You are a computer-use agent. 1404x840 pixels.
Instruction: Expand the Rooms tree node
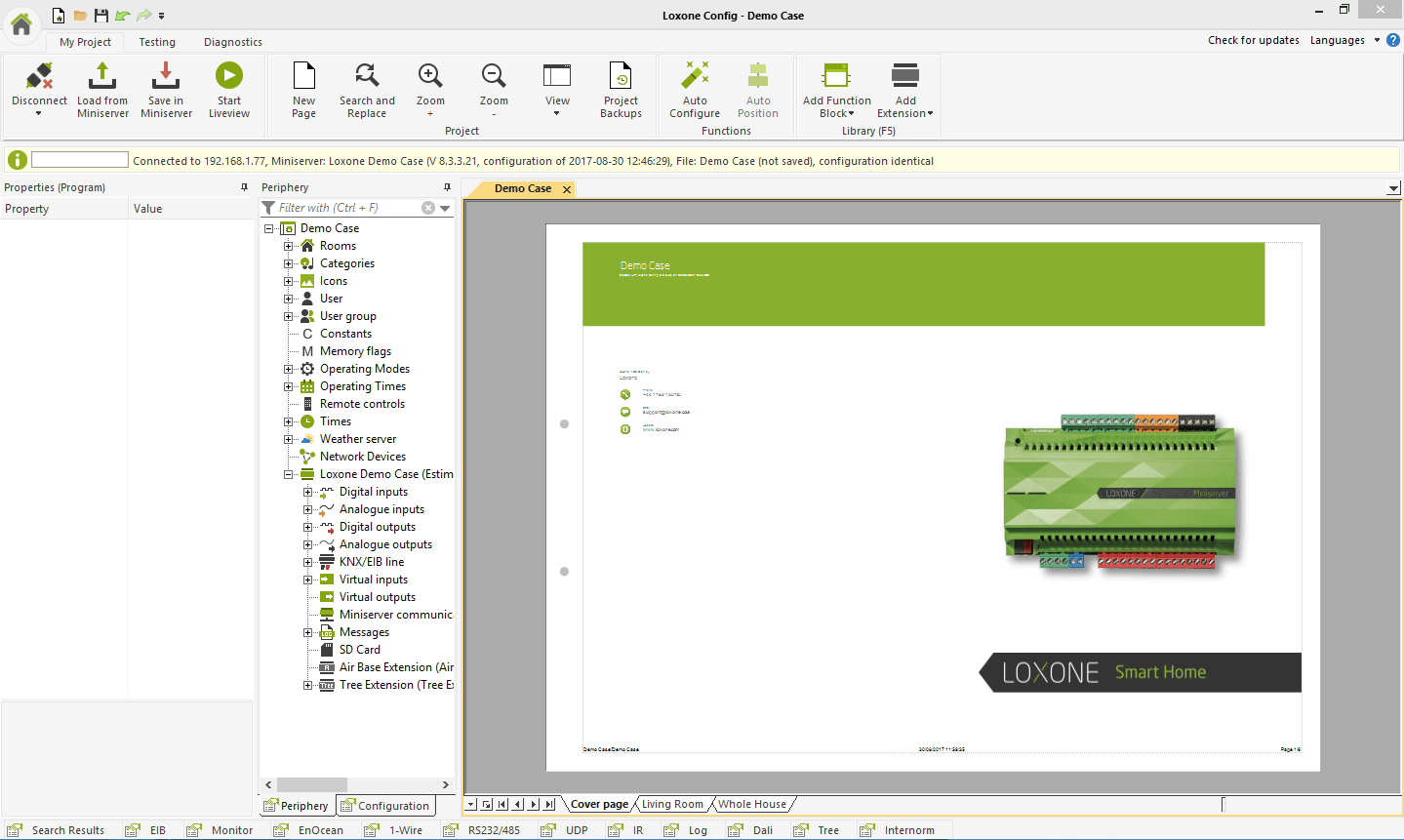point(289,246)
